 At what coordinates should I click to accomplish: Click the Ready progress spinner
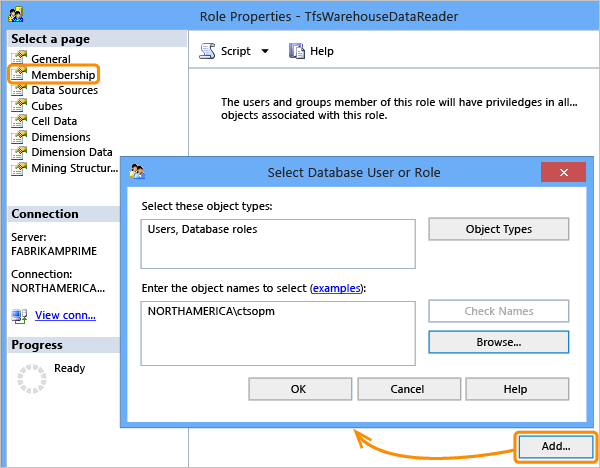(x=32, y=379)
